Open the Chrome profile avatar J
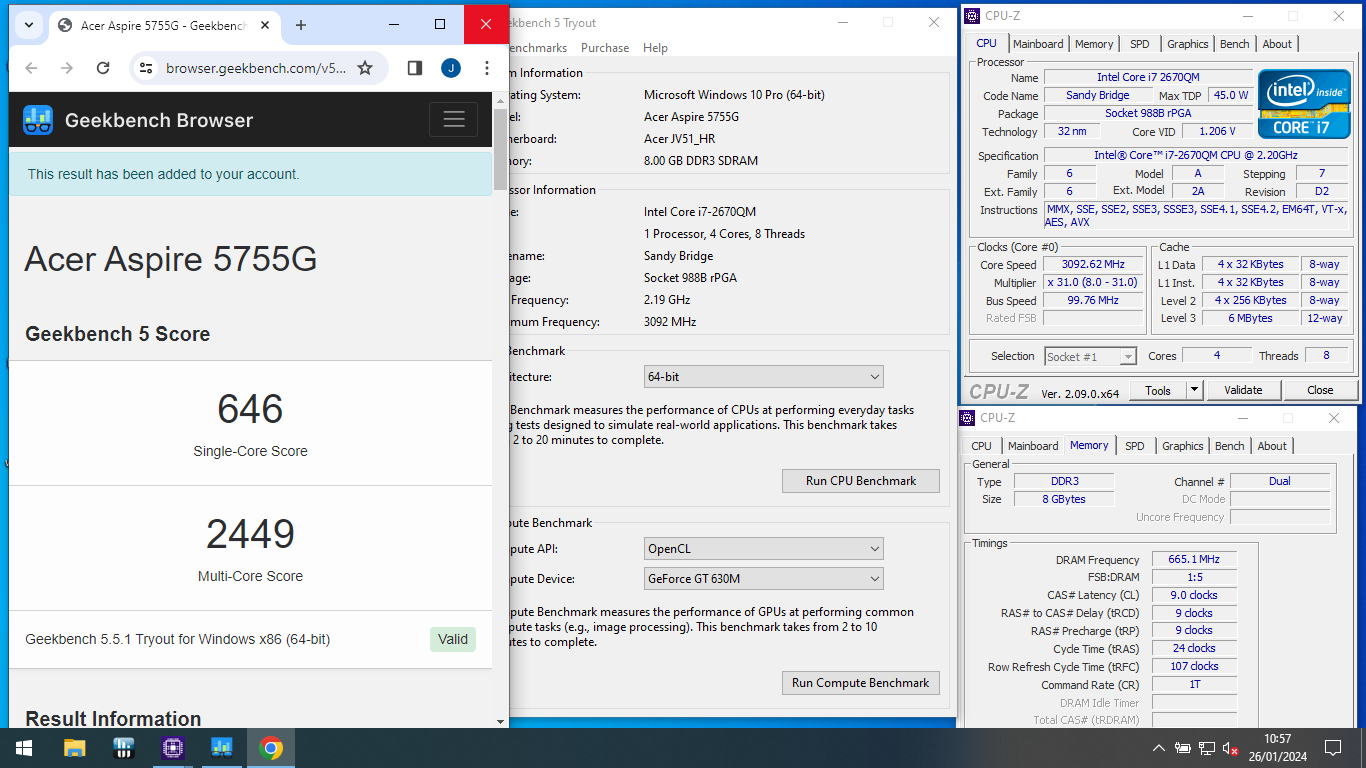This screenshot has width=1366, height=768. point(451,68)
